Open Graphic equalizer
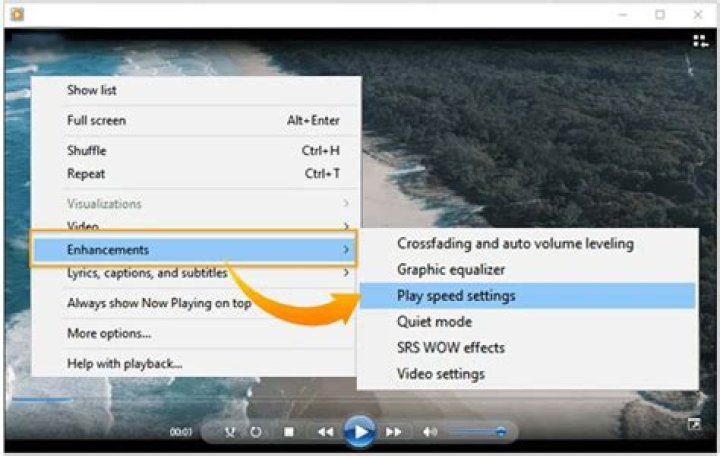This screenshot has height=456, width=720. click(x=528, y=270)
